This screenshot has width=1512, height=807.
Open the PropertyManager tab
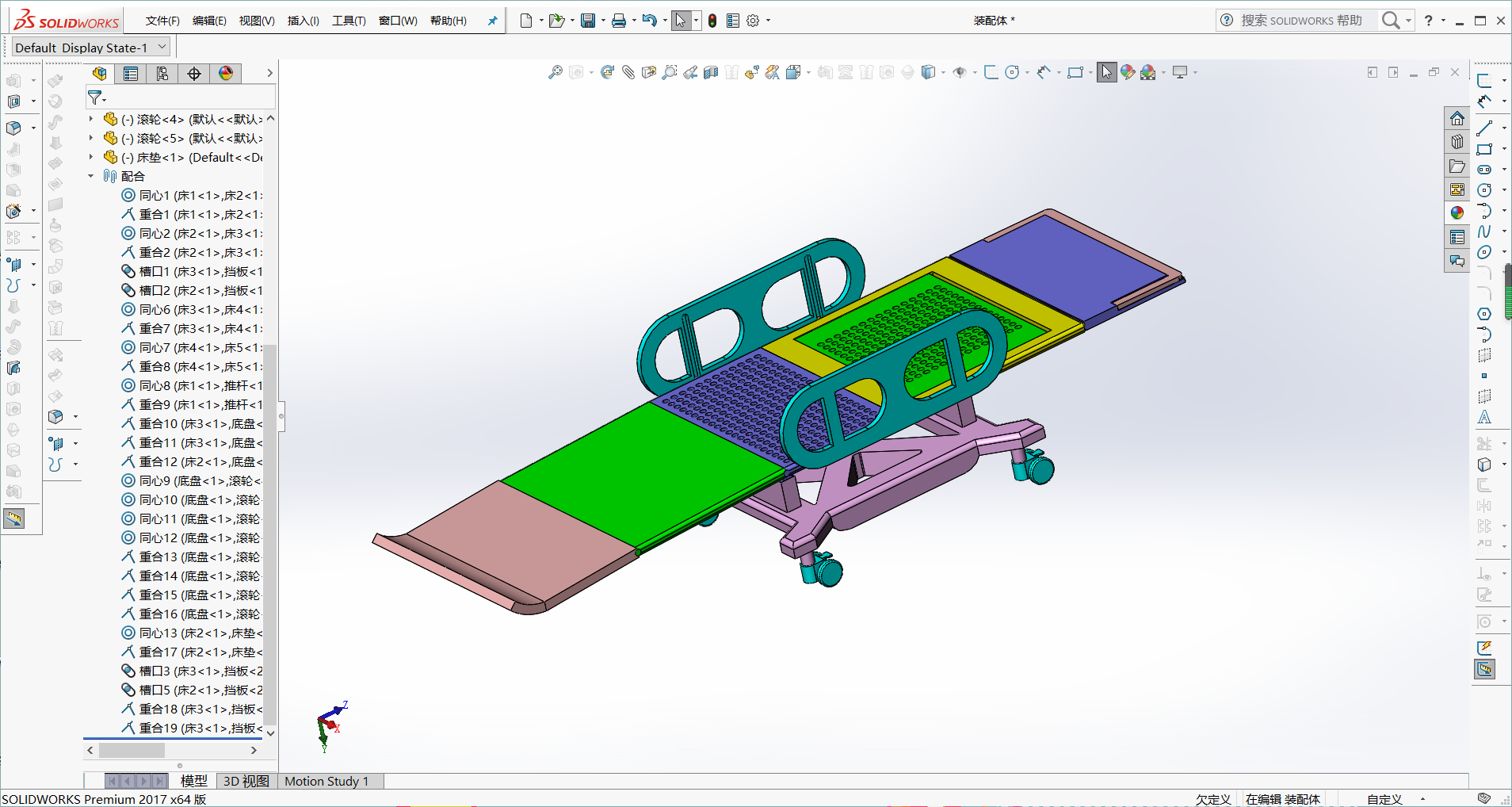(131, 74)
